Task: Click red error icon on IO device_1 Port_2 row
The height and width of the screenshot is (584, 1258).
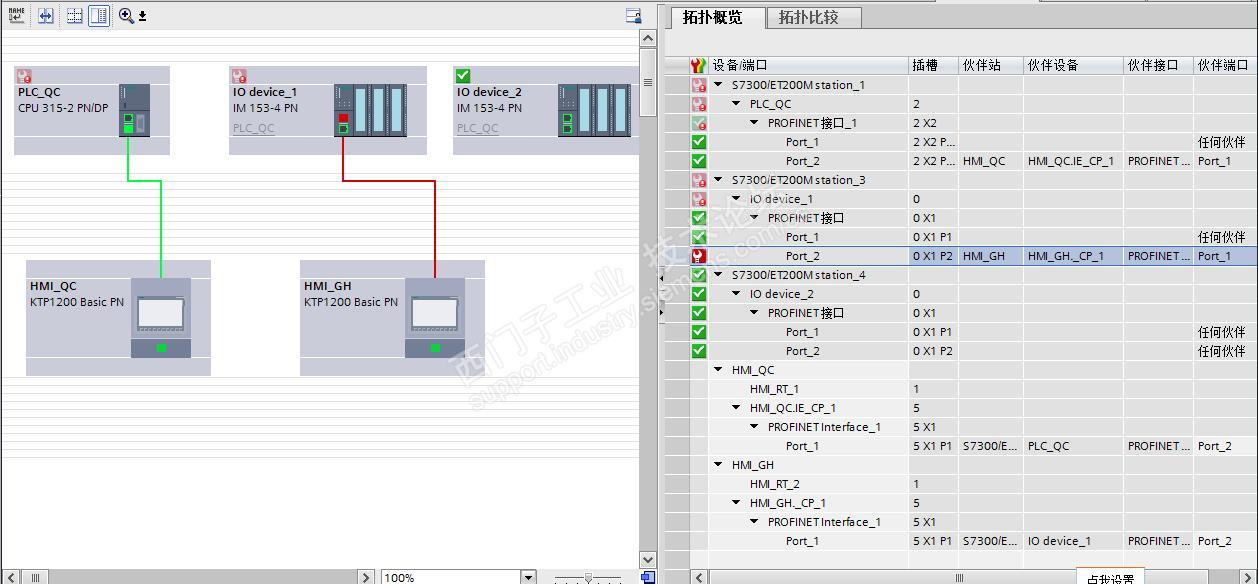Action: point(699,256)
